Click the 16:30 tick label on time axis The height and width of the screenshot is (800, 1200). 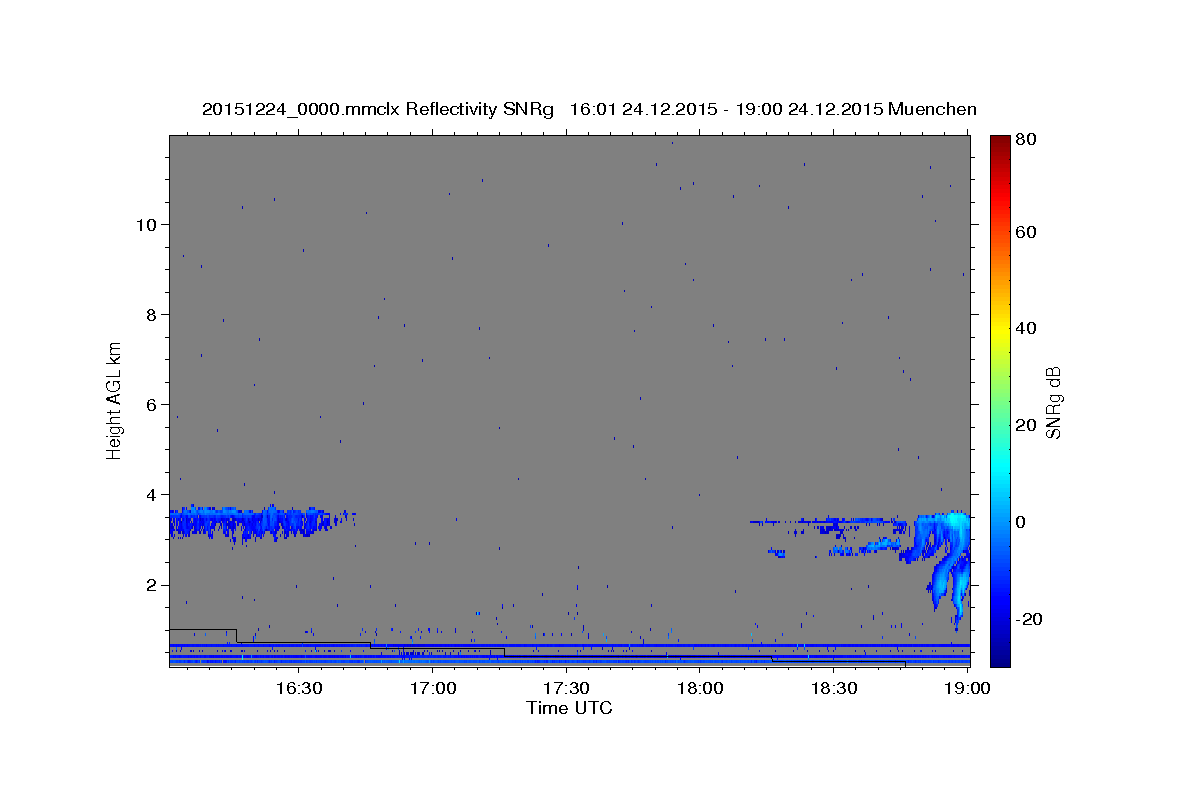click(298, 688)
